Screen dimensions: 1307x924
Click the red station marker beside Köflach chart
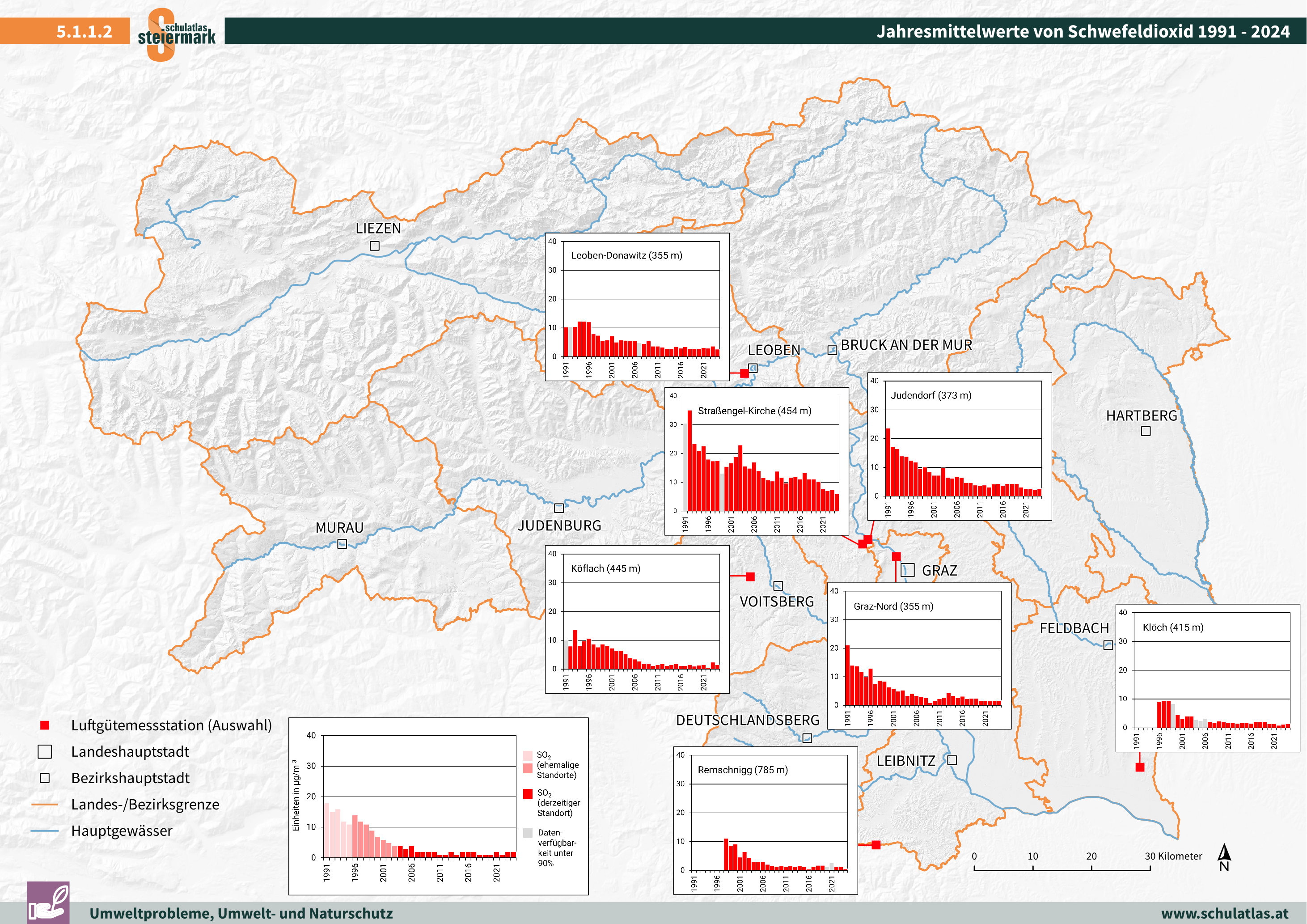750,576
